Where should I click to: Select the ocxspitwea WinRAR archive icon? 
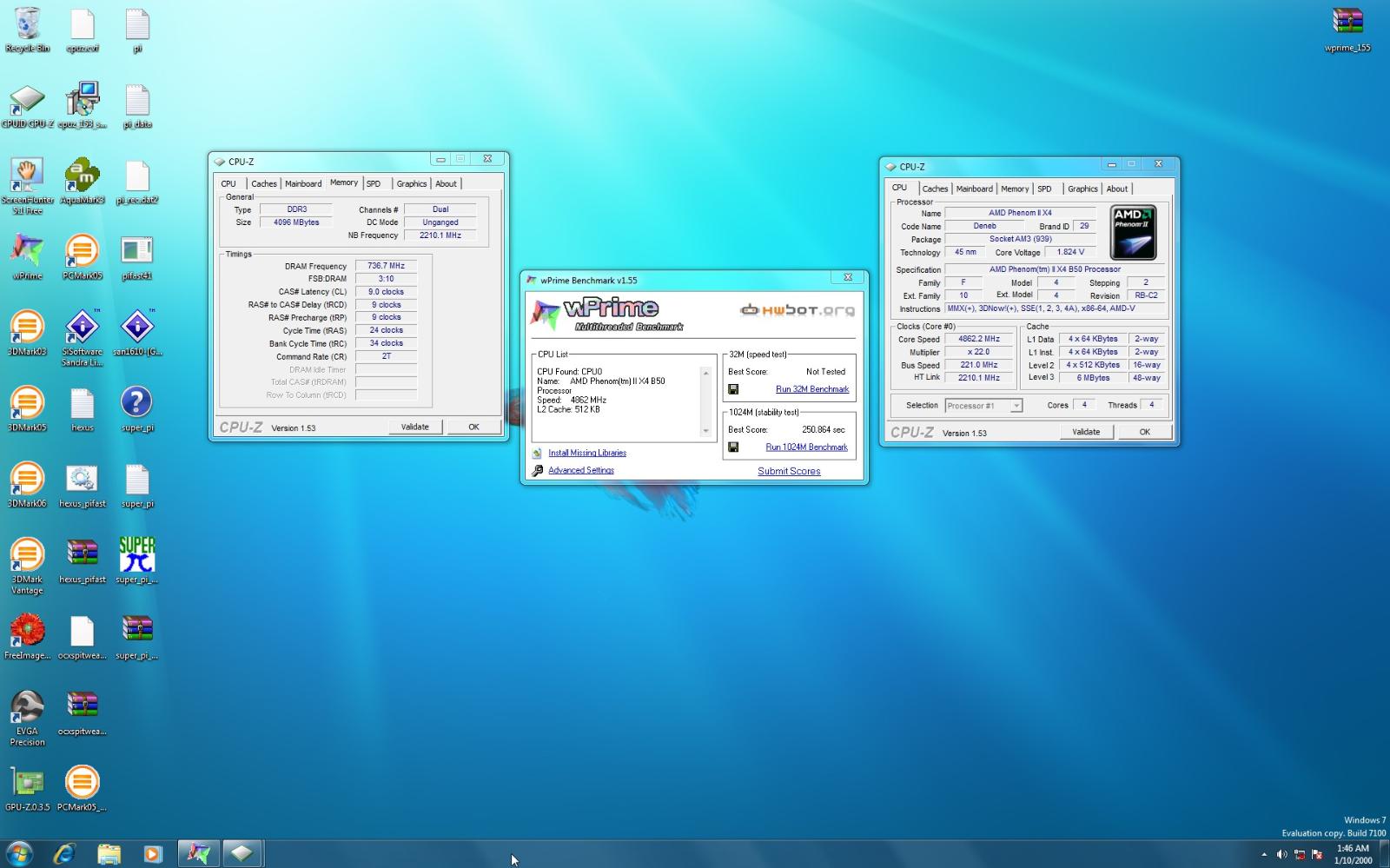click(82, 712)
